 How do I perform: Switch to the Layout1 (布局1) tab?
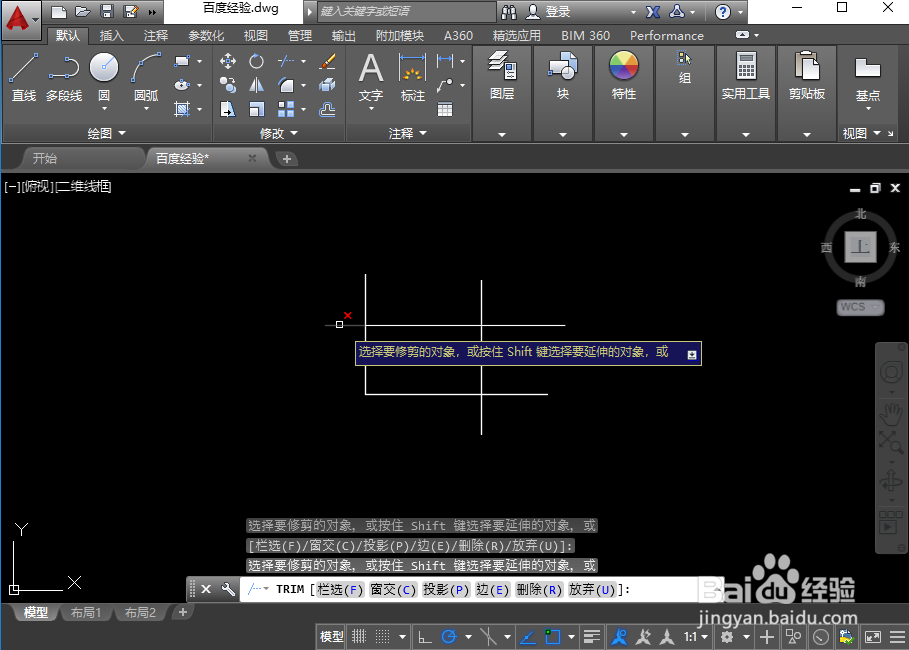click(86, 612)
